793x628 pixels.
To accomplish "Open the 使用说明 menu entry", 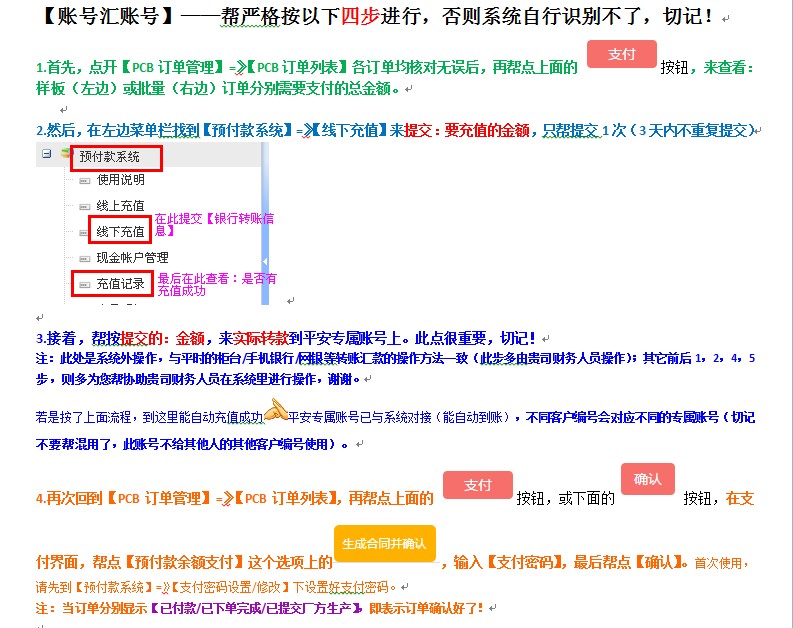I will point(120,180).
